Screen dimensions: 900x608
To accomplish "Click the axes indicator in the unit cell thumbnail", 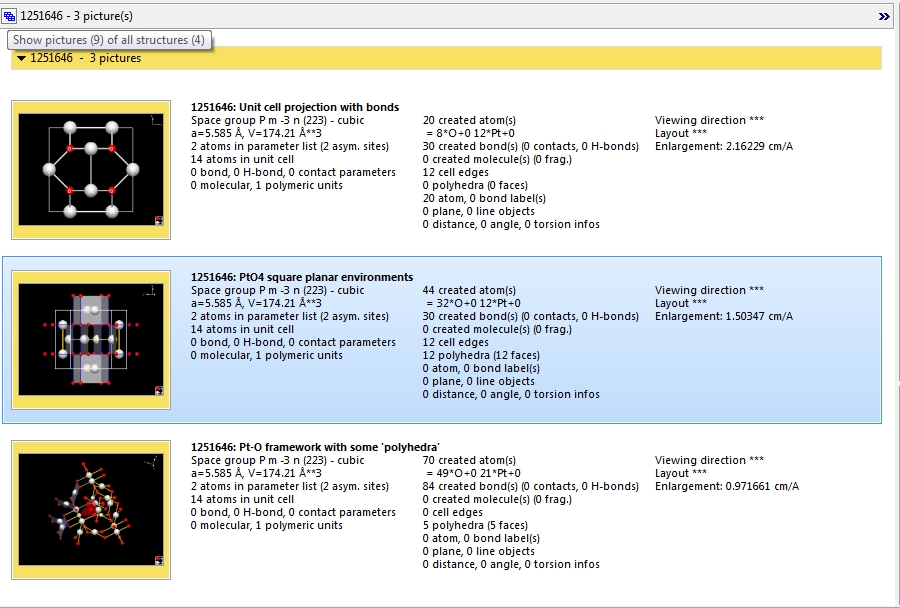I will tap(153, 121).
